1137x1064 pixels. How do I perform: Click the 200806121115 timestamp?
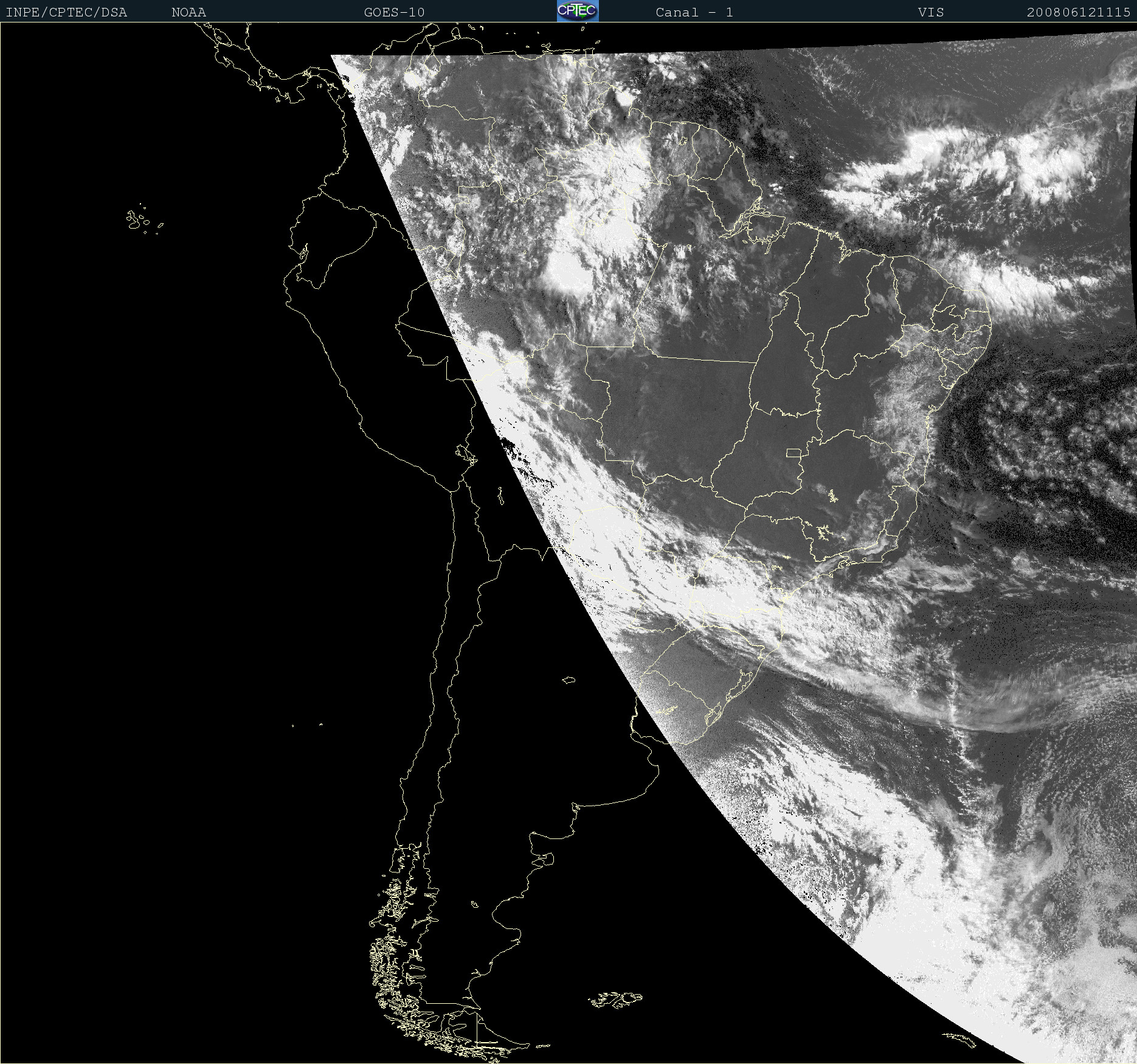pos(1079,12)
